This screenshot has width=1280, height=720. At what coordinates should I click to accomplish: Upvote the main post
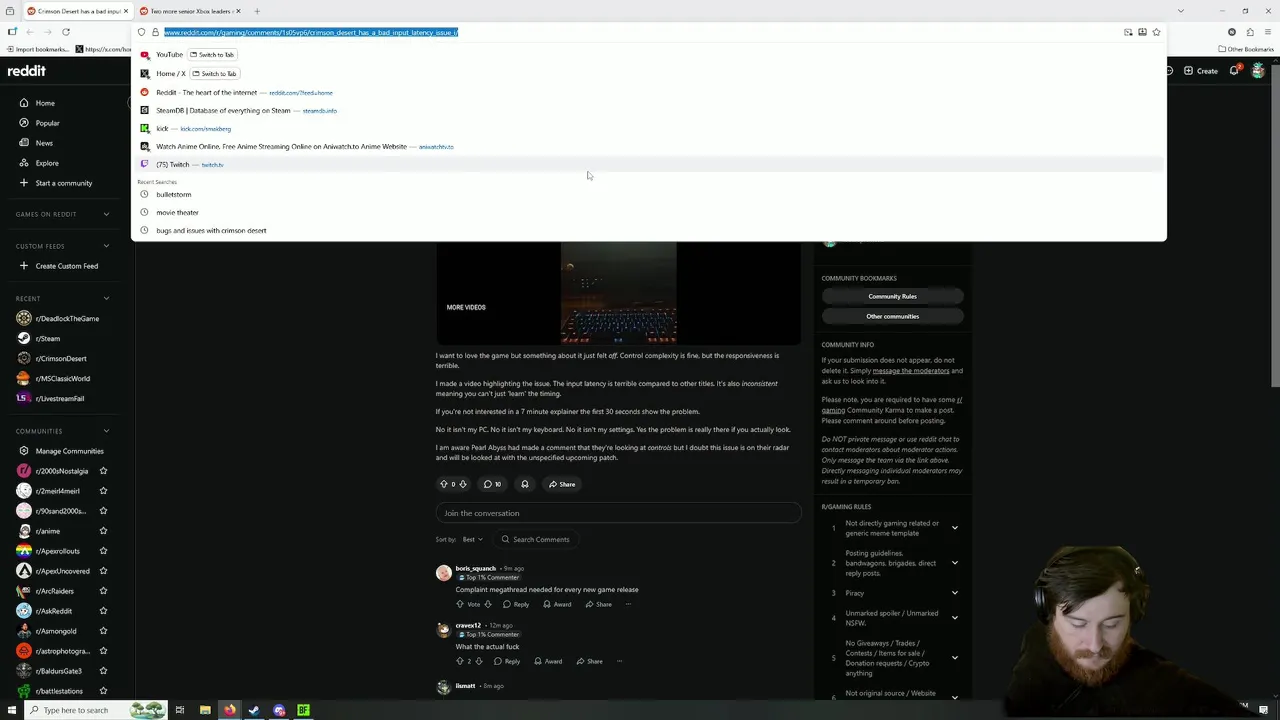[x=444, y=484]
